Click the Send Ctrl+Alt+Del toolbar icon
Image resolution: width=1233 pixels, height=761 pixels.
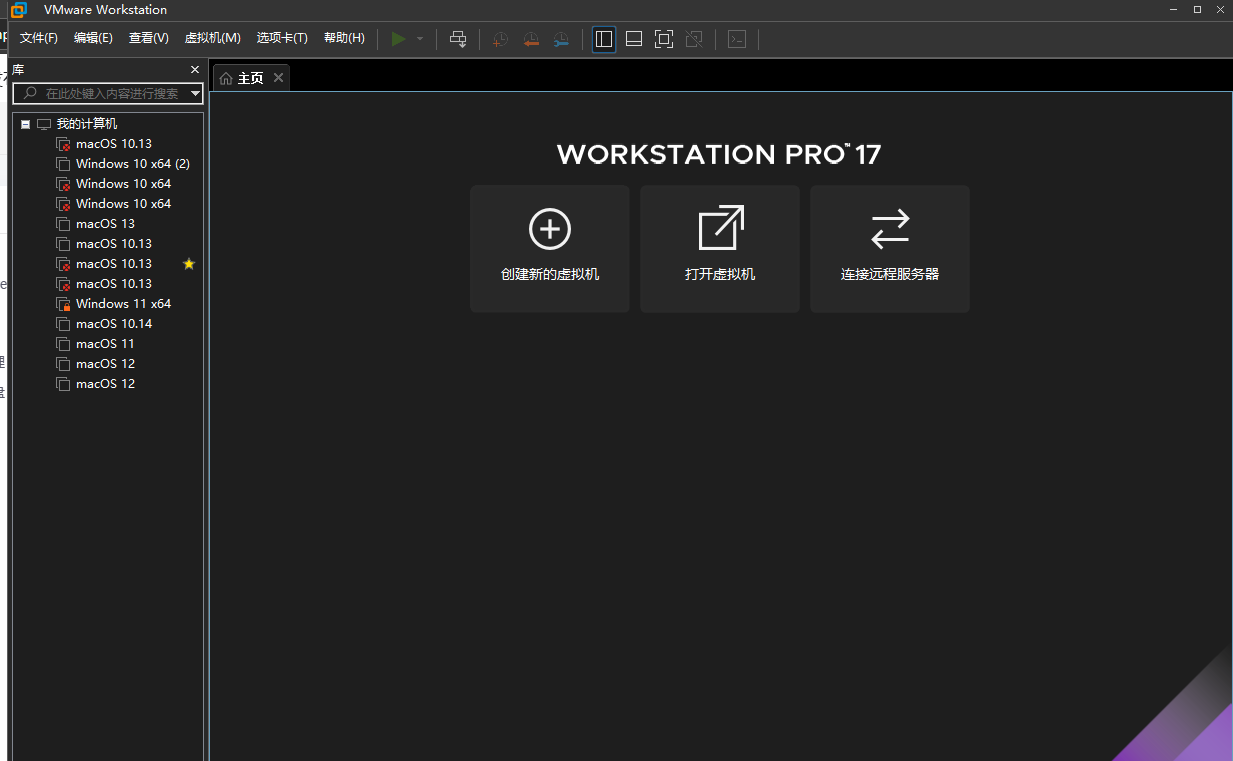[x=458, y=39]
